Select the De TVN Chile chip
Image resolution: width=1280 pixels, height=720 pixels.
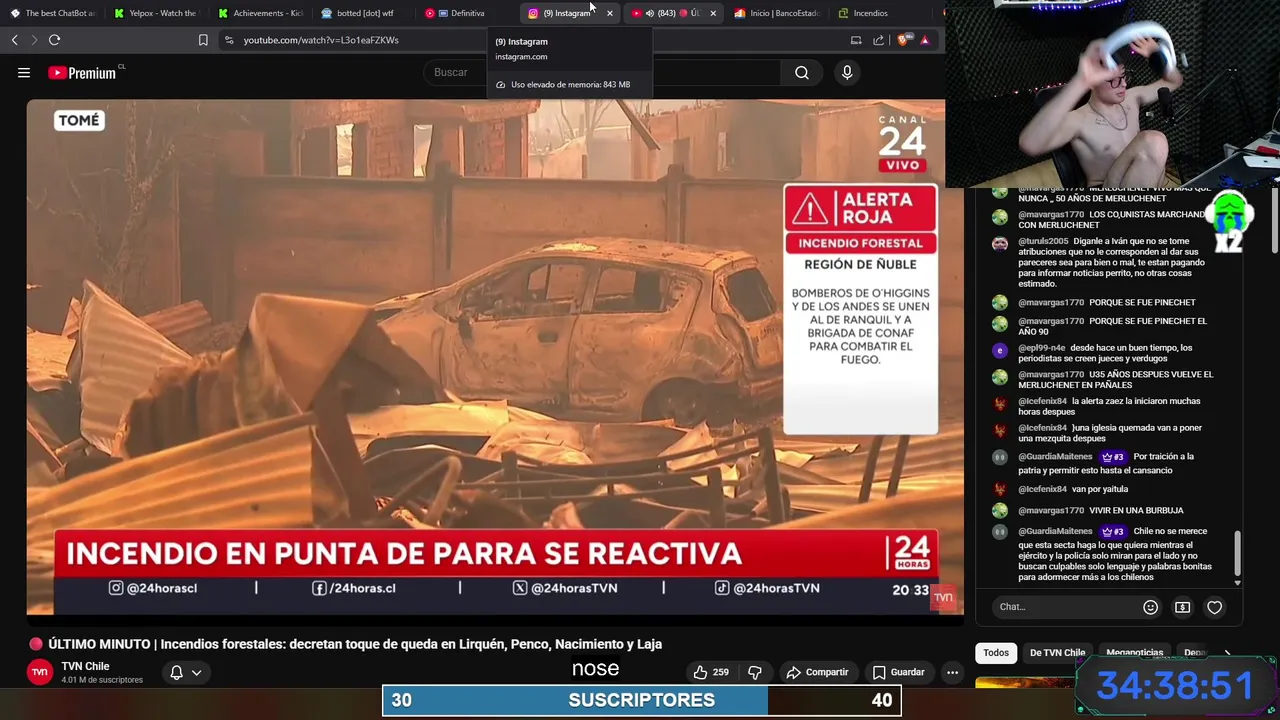pos(1057,652)
